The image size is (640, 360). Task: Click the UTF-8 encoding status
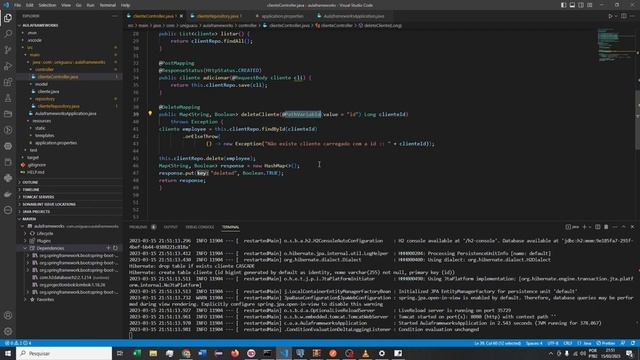553,343
